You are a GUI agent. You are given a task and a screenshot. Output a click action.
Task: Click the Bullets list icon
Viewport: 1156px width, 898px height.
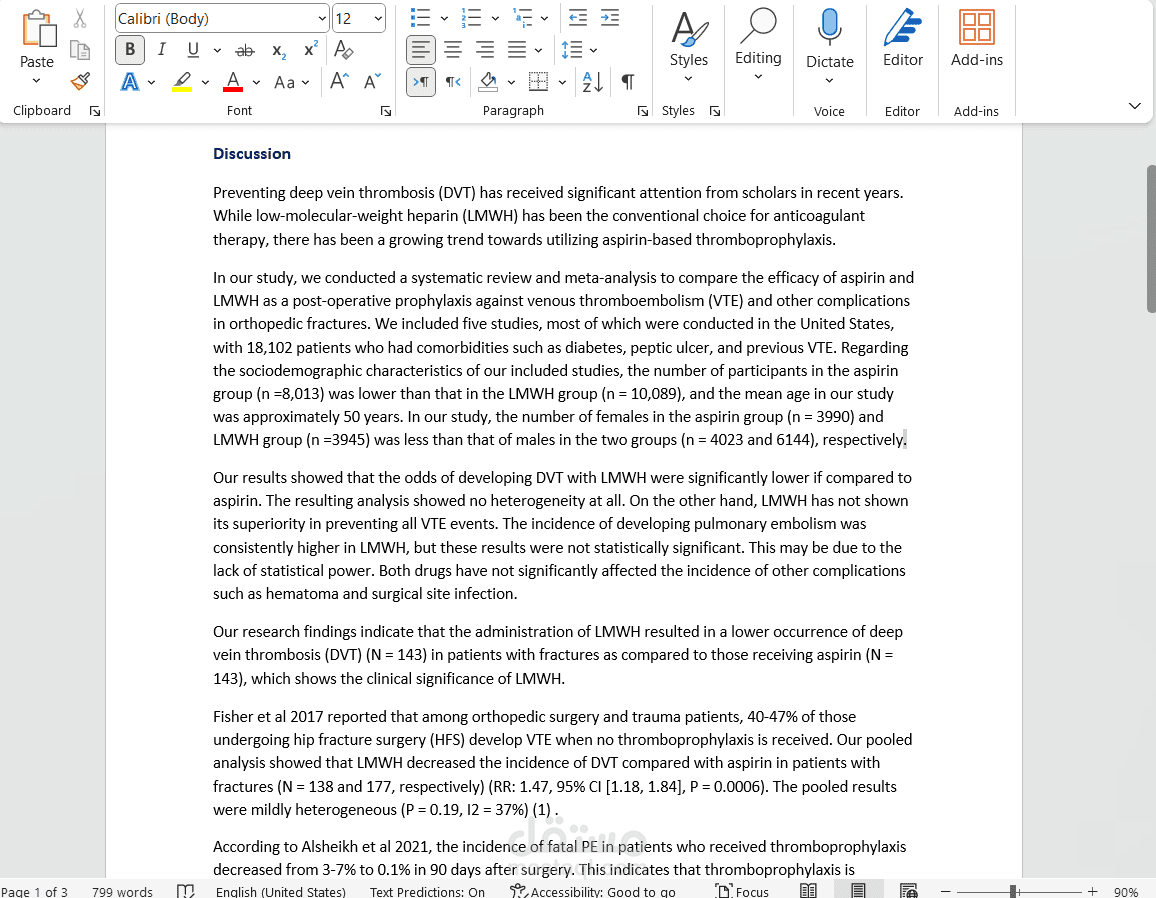(x=420, y=18)
